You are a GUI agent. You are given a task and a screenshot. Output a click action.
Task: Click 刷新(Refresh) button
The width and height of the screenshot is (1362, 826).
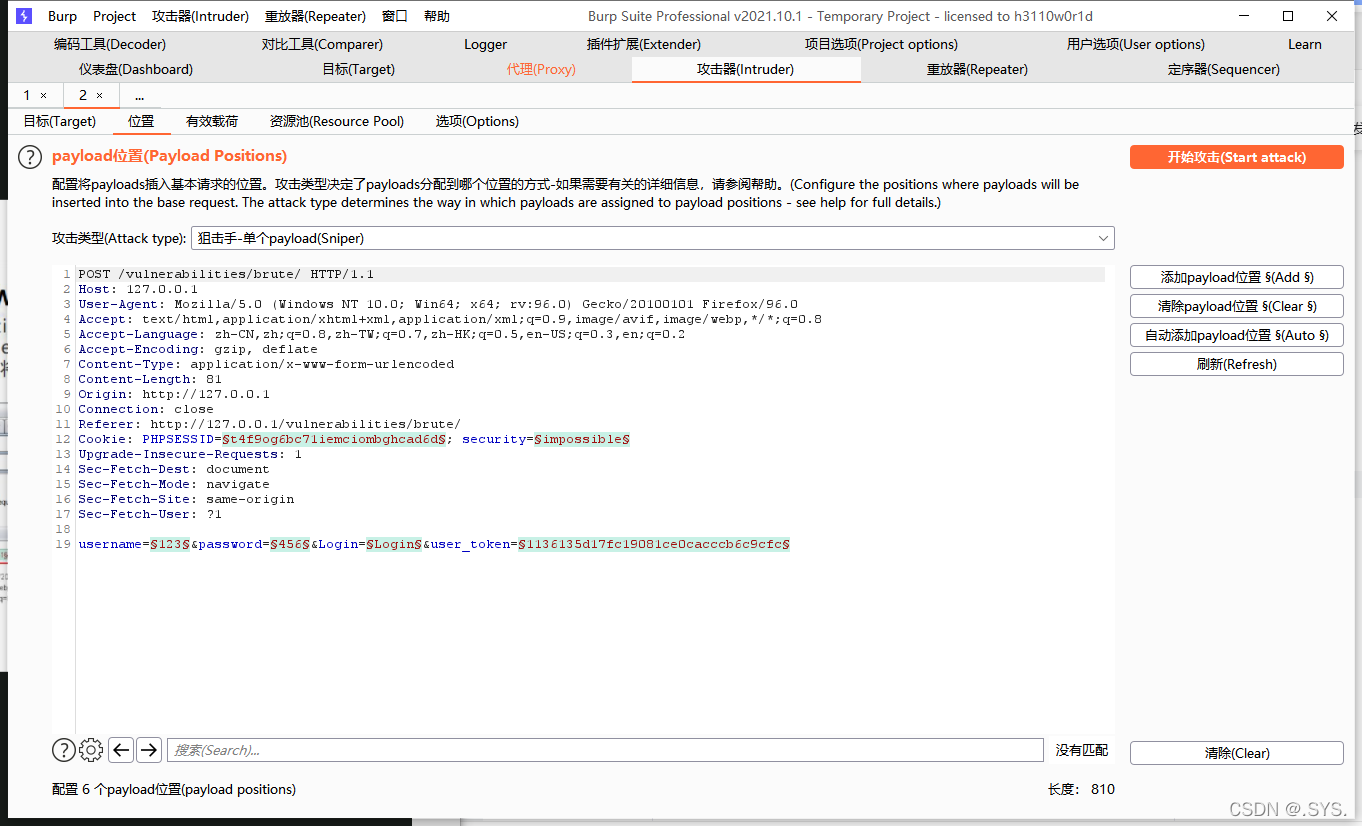pyautogui.click(x=1237, y=364)
